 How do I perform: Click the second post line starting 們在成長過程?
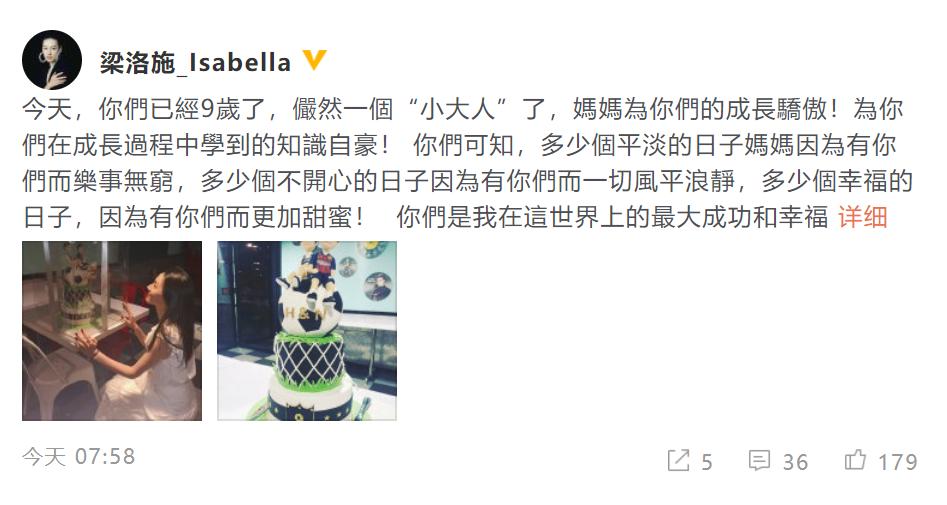click(x=459, y=146)
